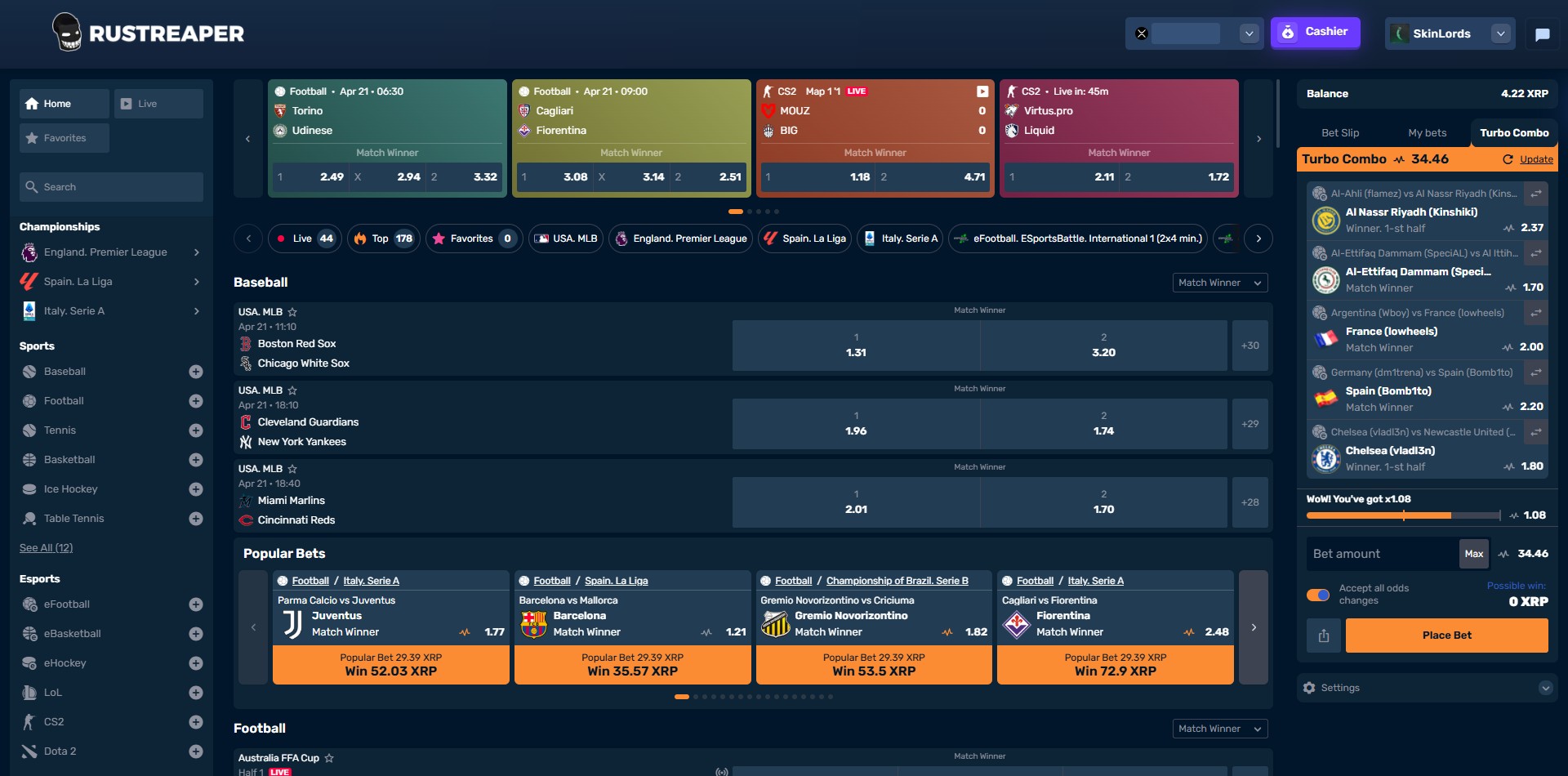Switch to Bet Slip tab
The height and width of the screenshot is (776, 1568).
1340,133
